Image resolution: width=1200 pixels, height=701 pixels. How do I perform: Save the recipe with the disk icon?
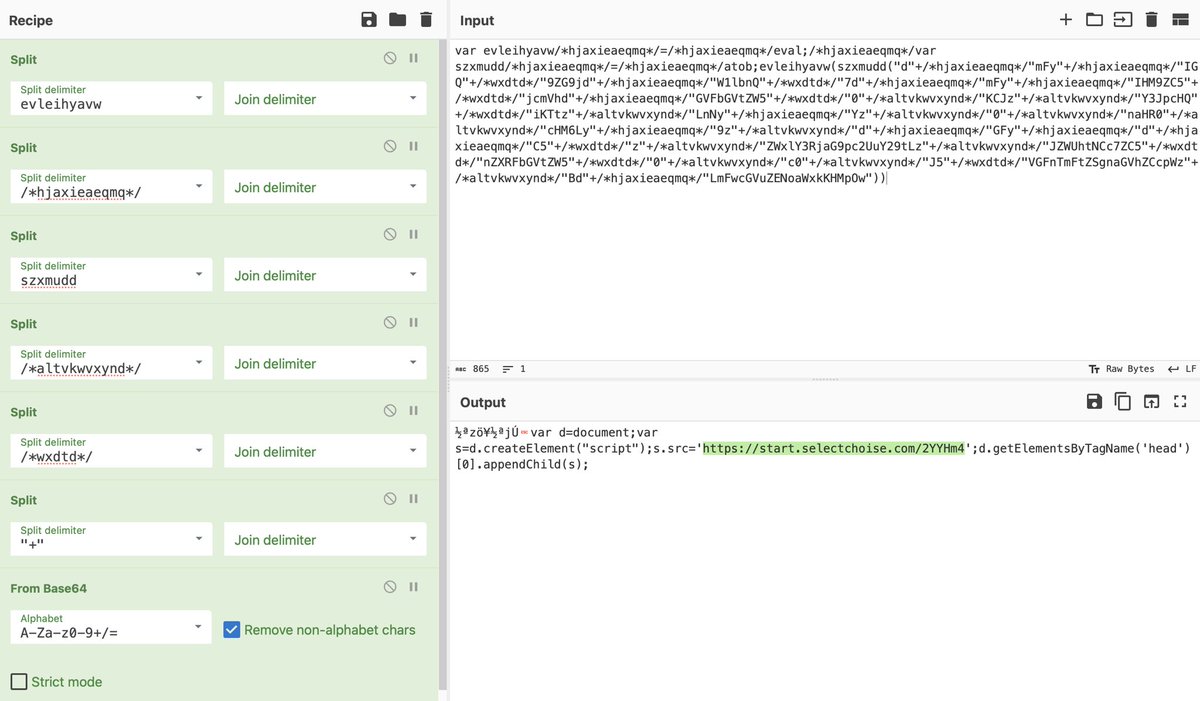[x=369, y=20]
